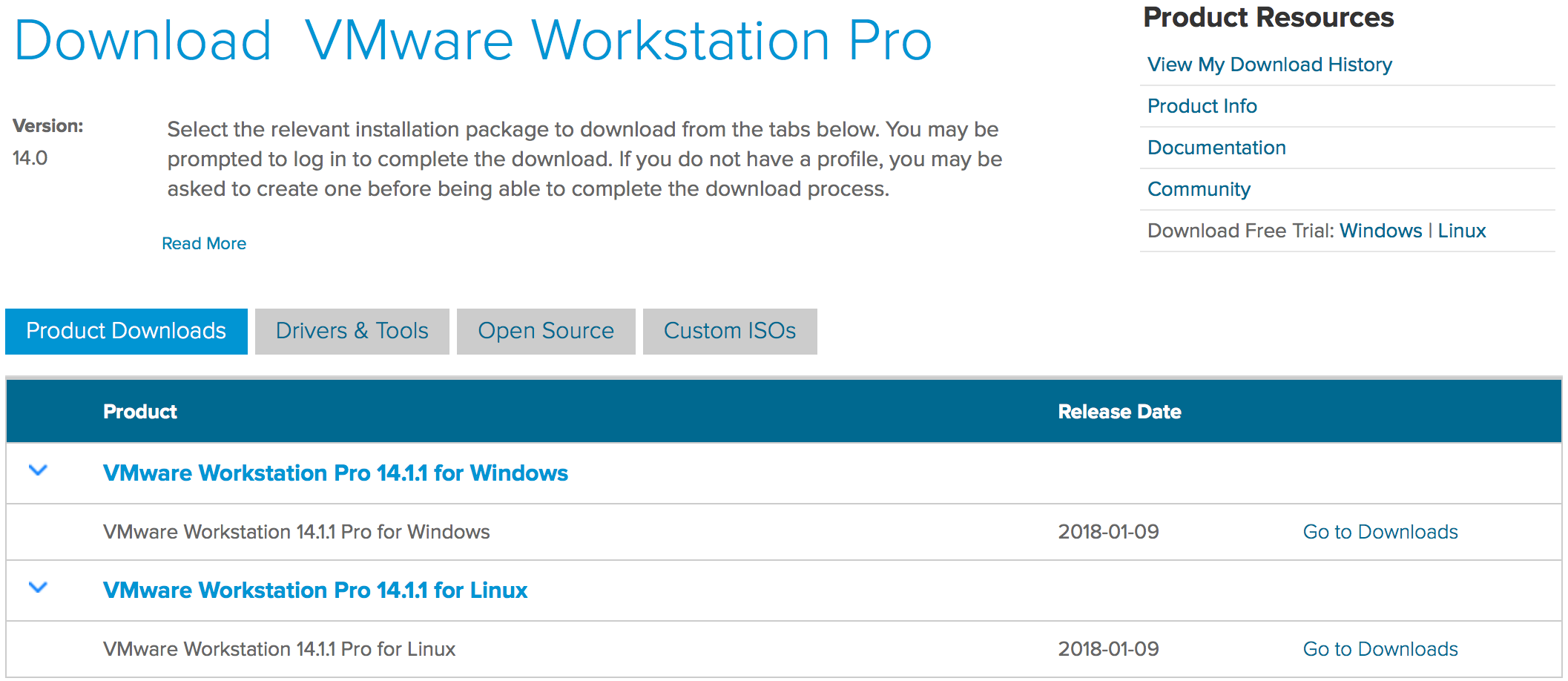The width and height of the screenshot is (1568, 681).
Task: Go to Downloads for Windows version
Action: click(x=1380, y=532)
